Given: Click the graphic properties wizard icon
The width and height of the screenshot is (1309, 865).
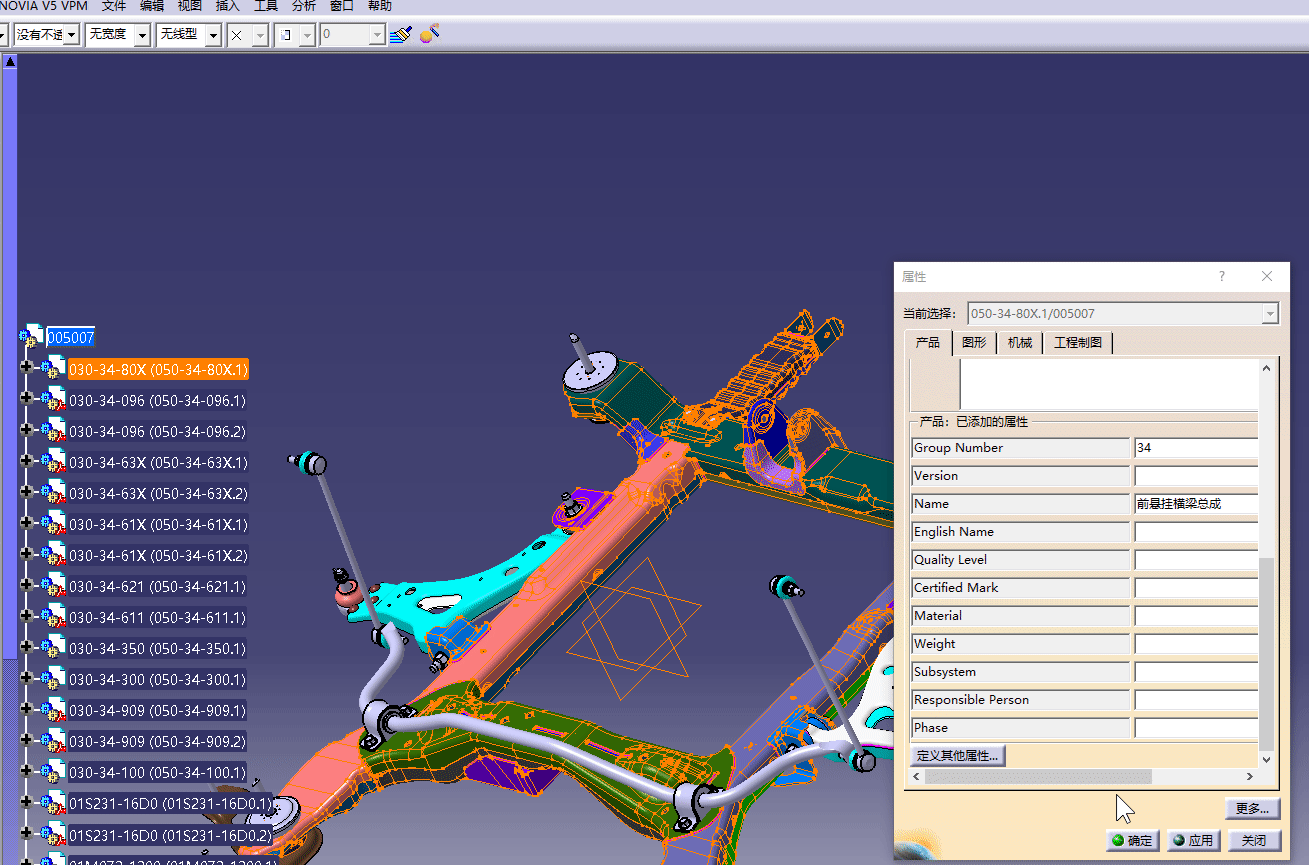Looking at the screenshot, I should [429, 35].
